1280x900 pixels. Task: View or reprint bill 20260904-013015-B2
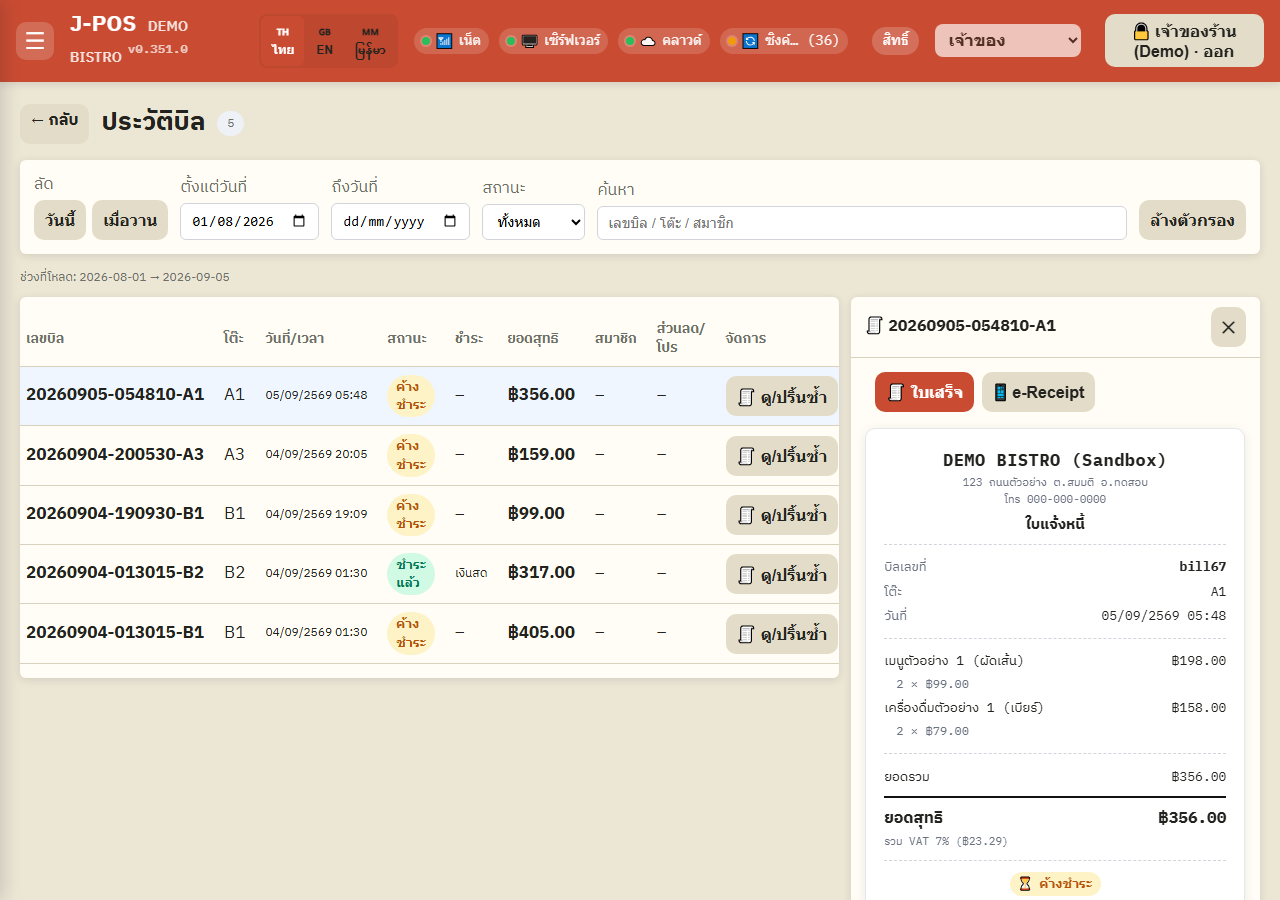(x=782, y=575)
